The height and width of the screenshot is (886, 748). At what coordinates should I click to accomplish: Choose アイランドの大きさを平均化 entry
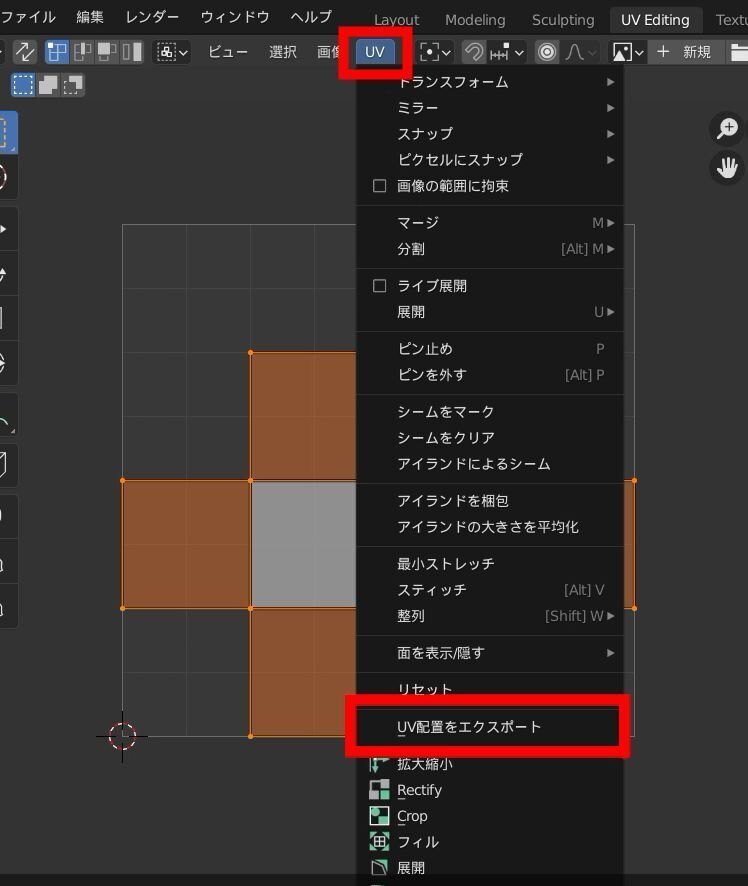click(490, 527)
